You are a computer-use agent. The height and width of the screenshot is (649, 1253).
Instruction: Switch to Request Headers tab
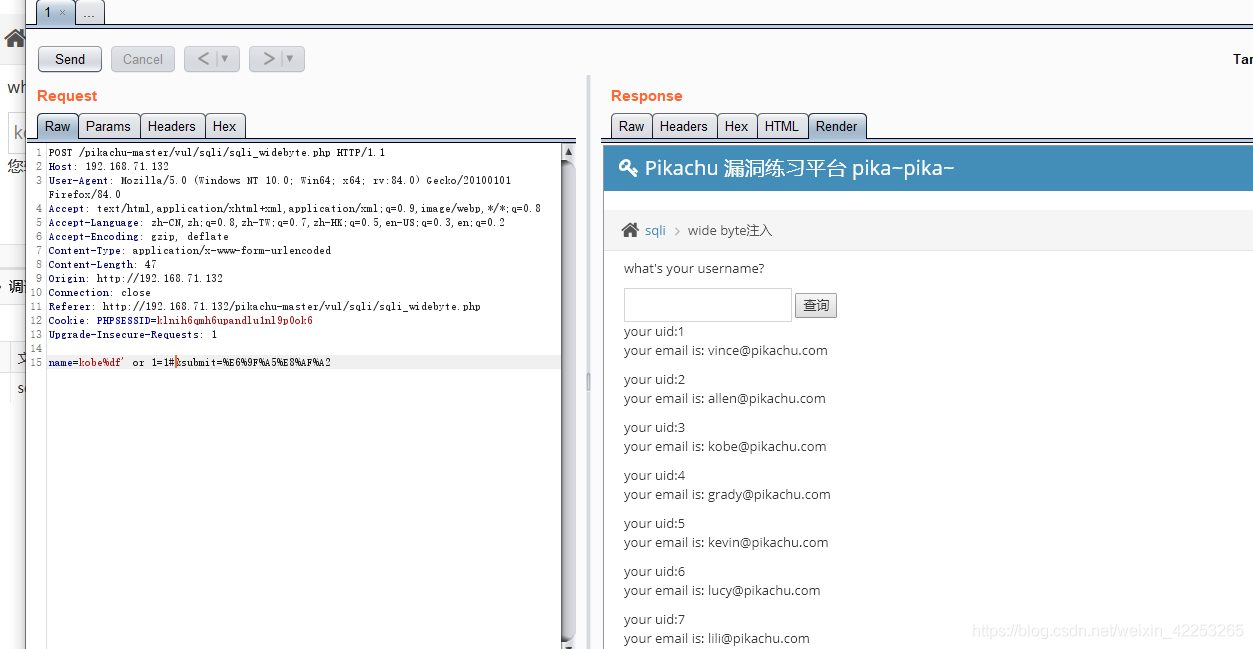(x=172, y=126)
